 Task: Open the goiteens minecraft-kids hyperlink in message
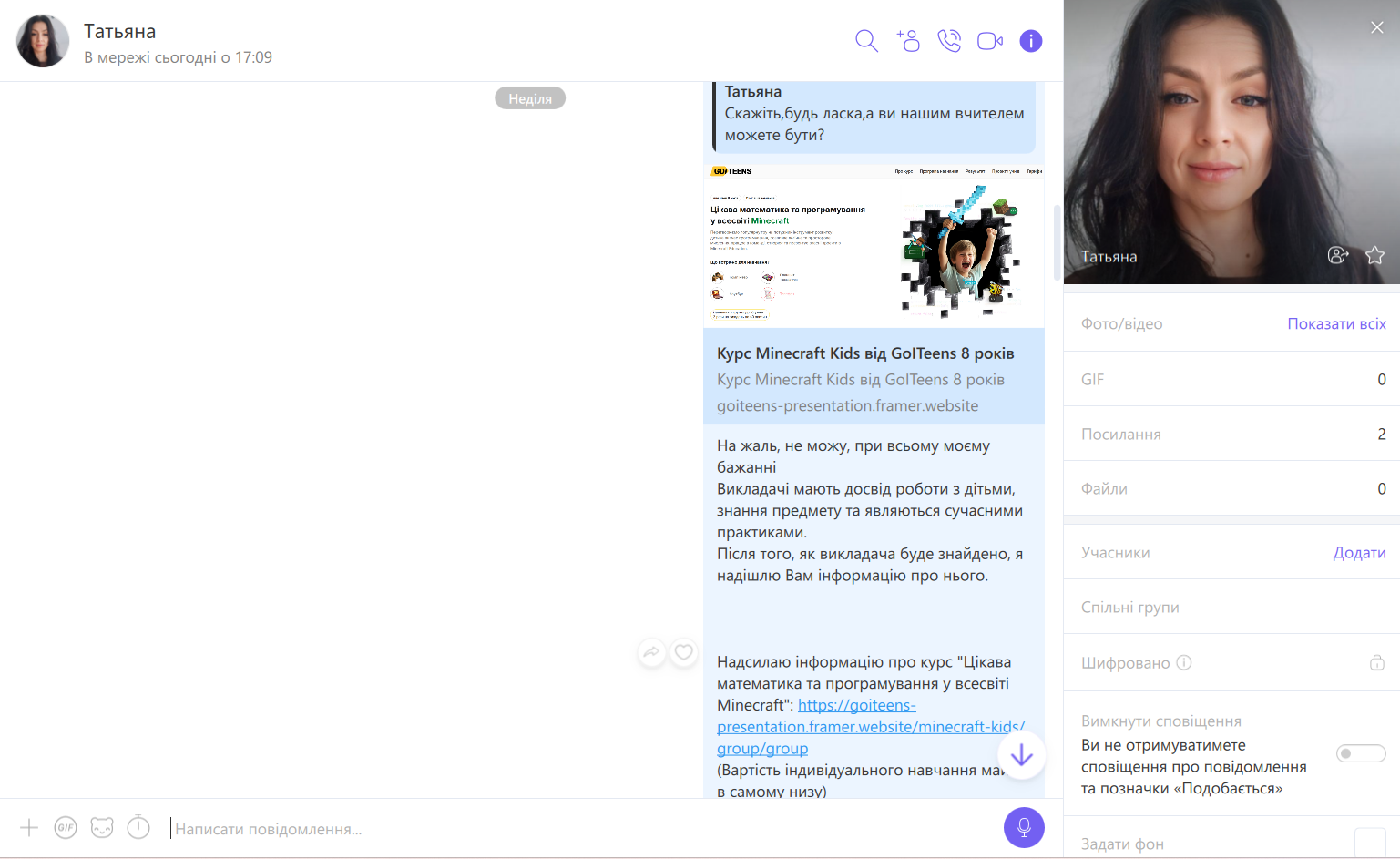(x=870, y=727)
